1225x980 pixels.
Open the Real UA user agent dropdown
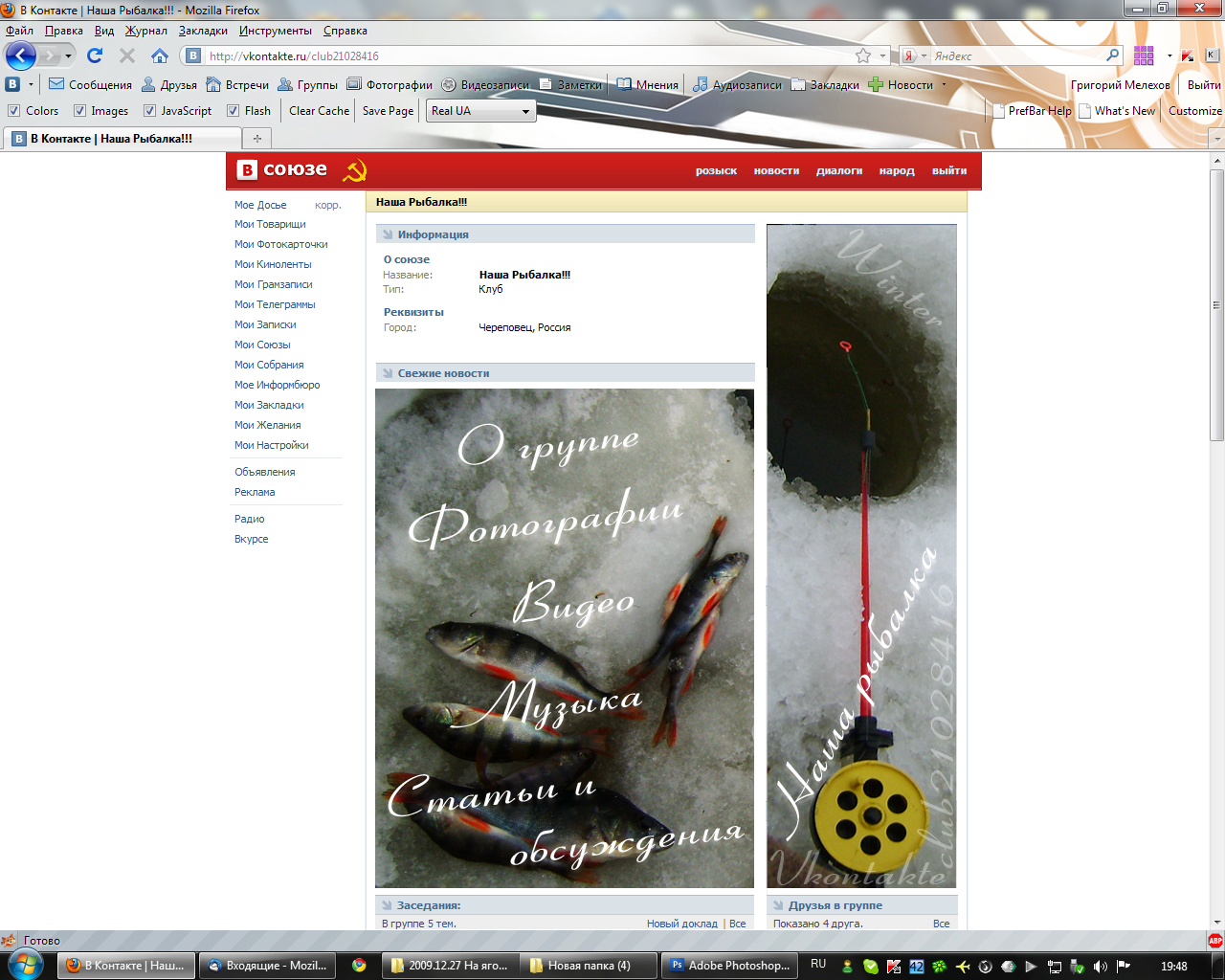[x=480, y=111]
